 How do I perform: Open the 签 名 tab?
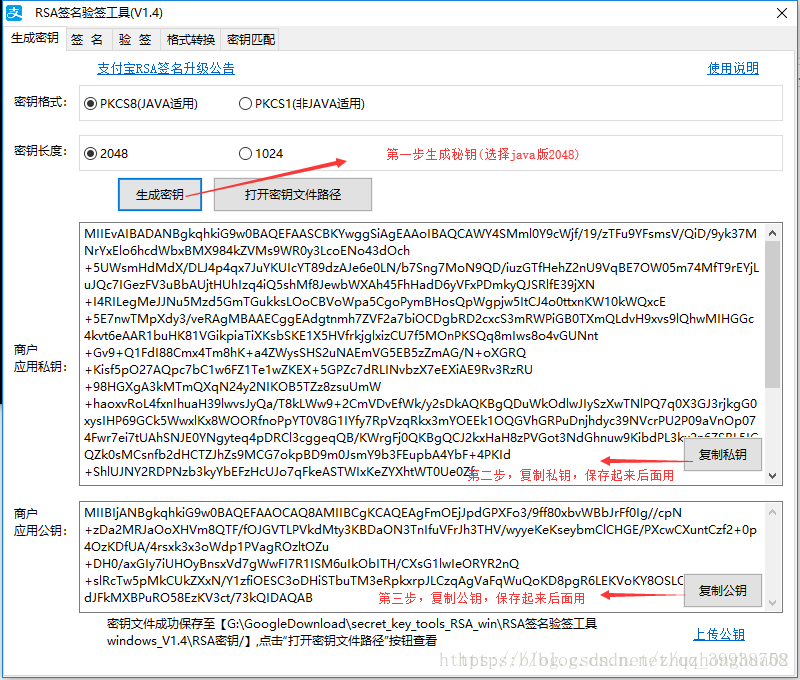point(87,40)
